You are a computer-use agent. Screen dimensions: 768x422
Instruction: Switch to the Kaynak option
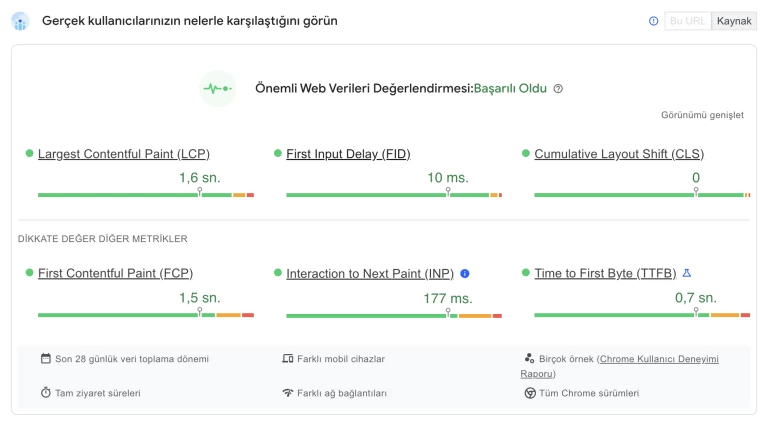[734, 21]
